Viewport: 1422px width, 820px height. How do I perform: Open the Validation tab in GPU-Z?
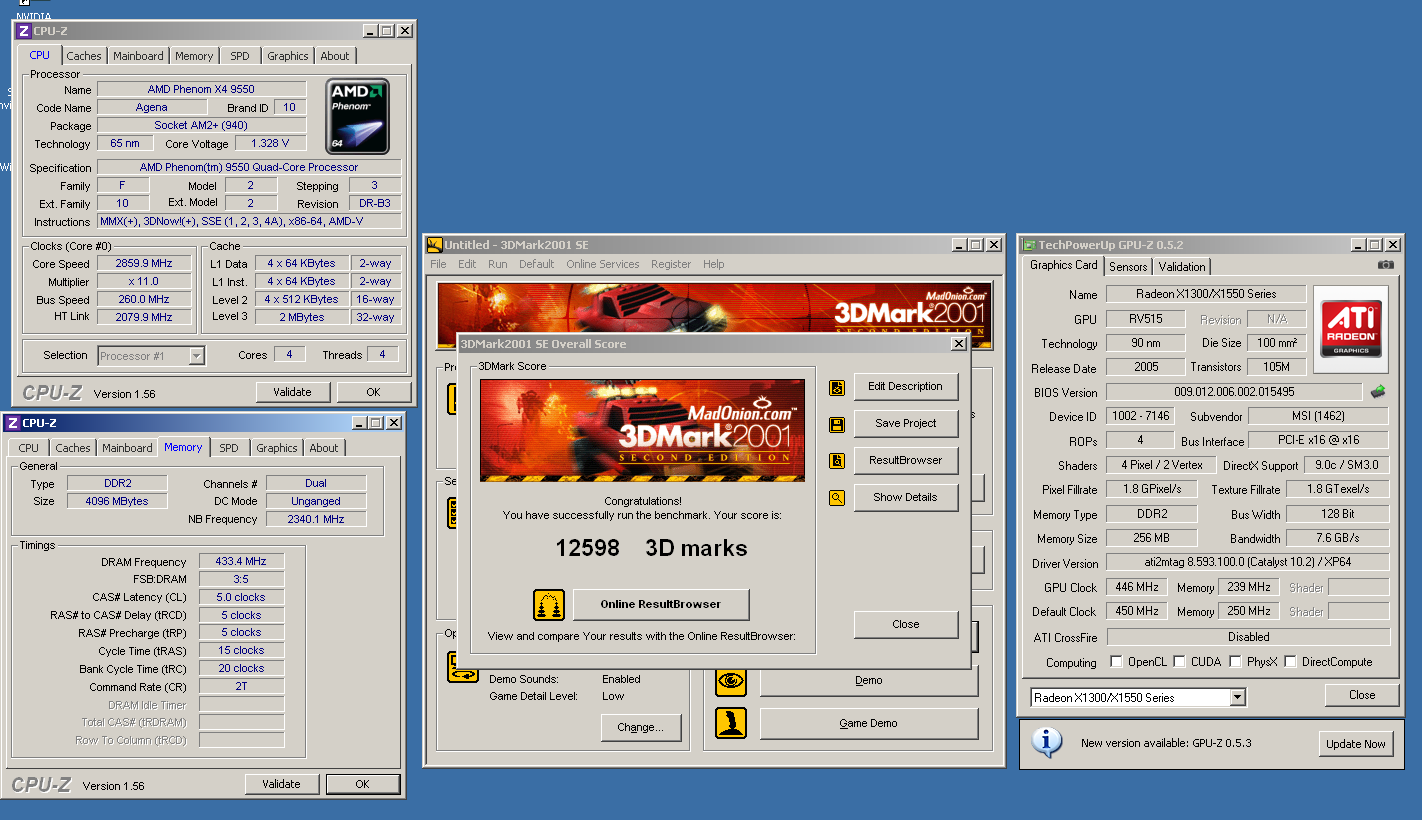[1182, 267]
